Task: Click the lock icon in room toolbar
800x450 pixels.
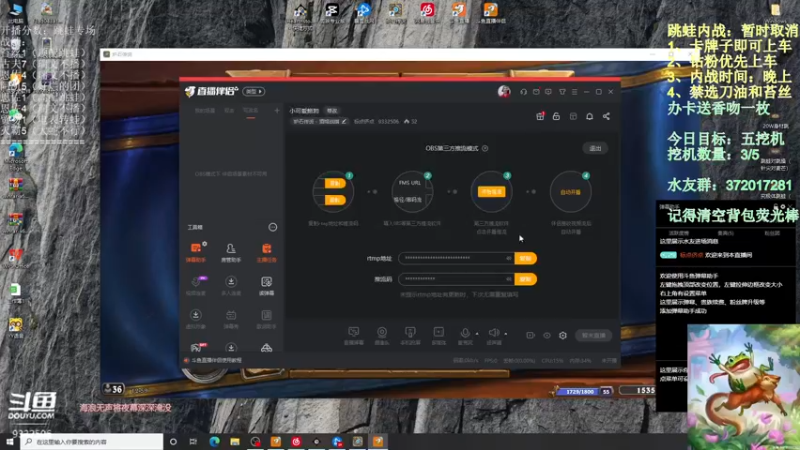Action: coord(556,116)
